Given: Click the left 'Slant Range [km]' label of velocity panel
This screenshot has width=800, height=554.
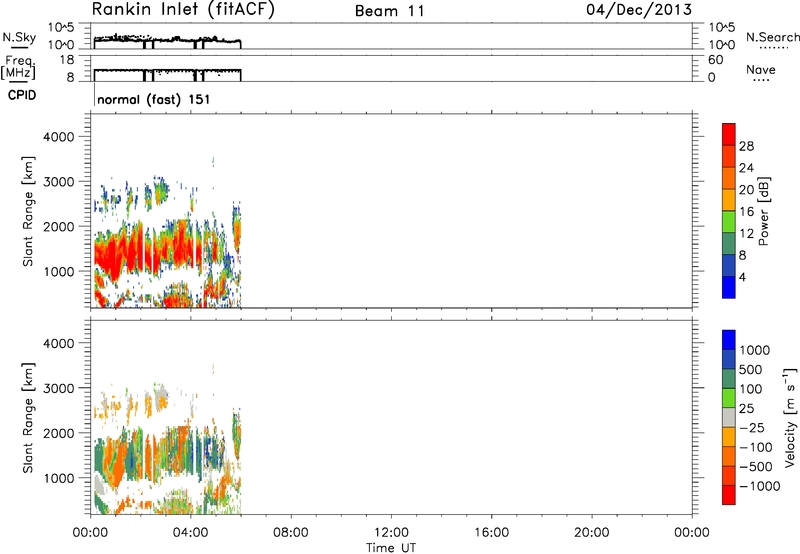Looking at the screenshot, I should coord(28,418).
